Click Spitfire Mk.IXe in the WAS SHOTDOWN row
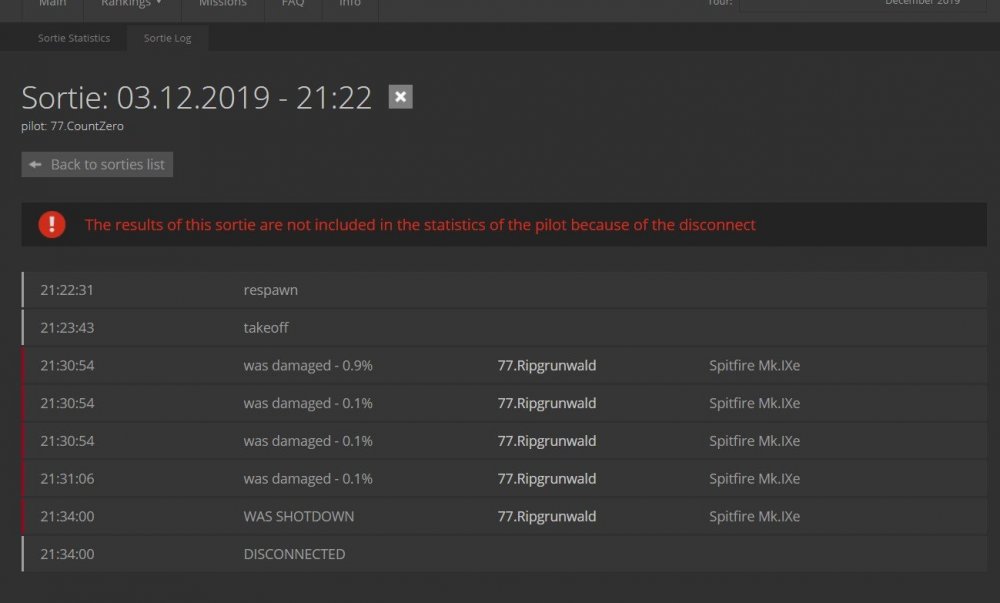 [x=754, y=517]
